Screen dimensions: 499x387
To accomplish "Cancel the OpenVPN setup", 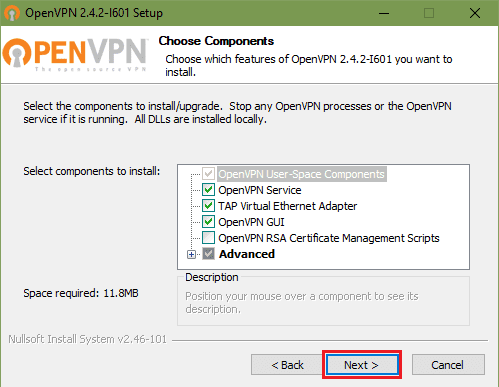I will (x=448, y=365).
